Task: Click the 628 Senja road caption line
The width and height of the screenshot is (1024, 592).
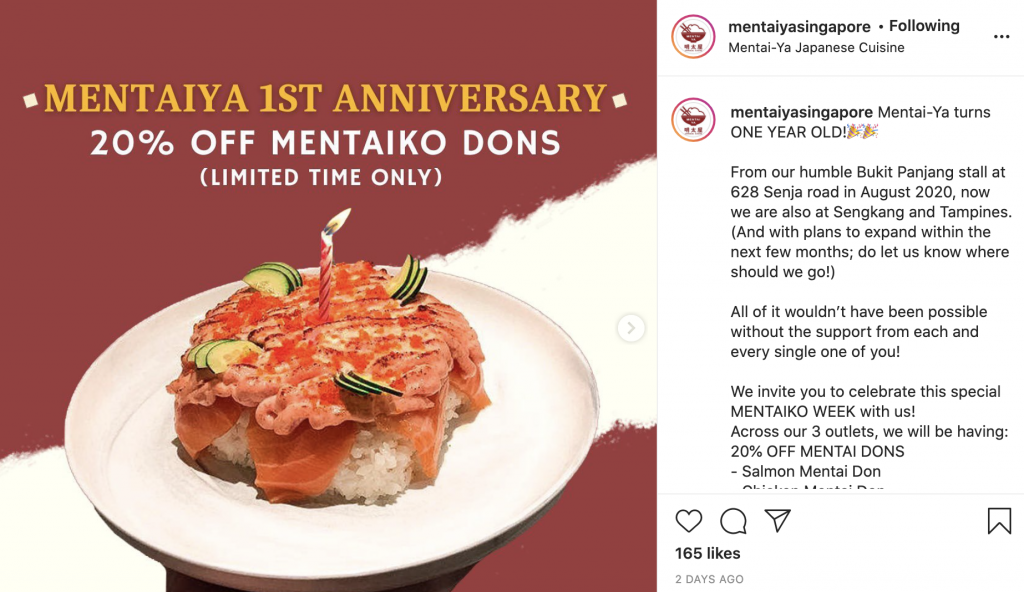Action: coord(820,192)
